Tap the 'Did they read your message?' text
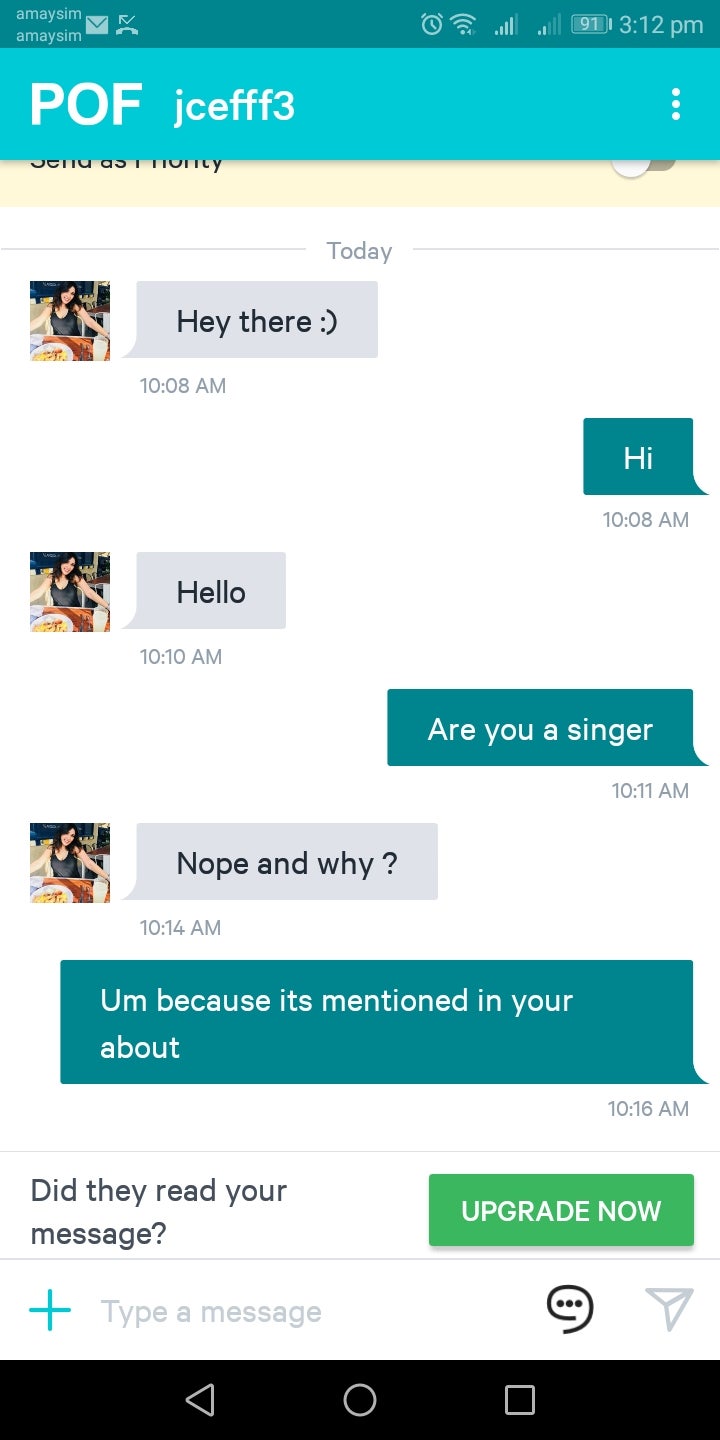Image resolution: width=720 pixels, height=1440 pixels. (160, 1211)
